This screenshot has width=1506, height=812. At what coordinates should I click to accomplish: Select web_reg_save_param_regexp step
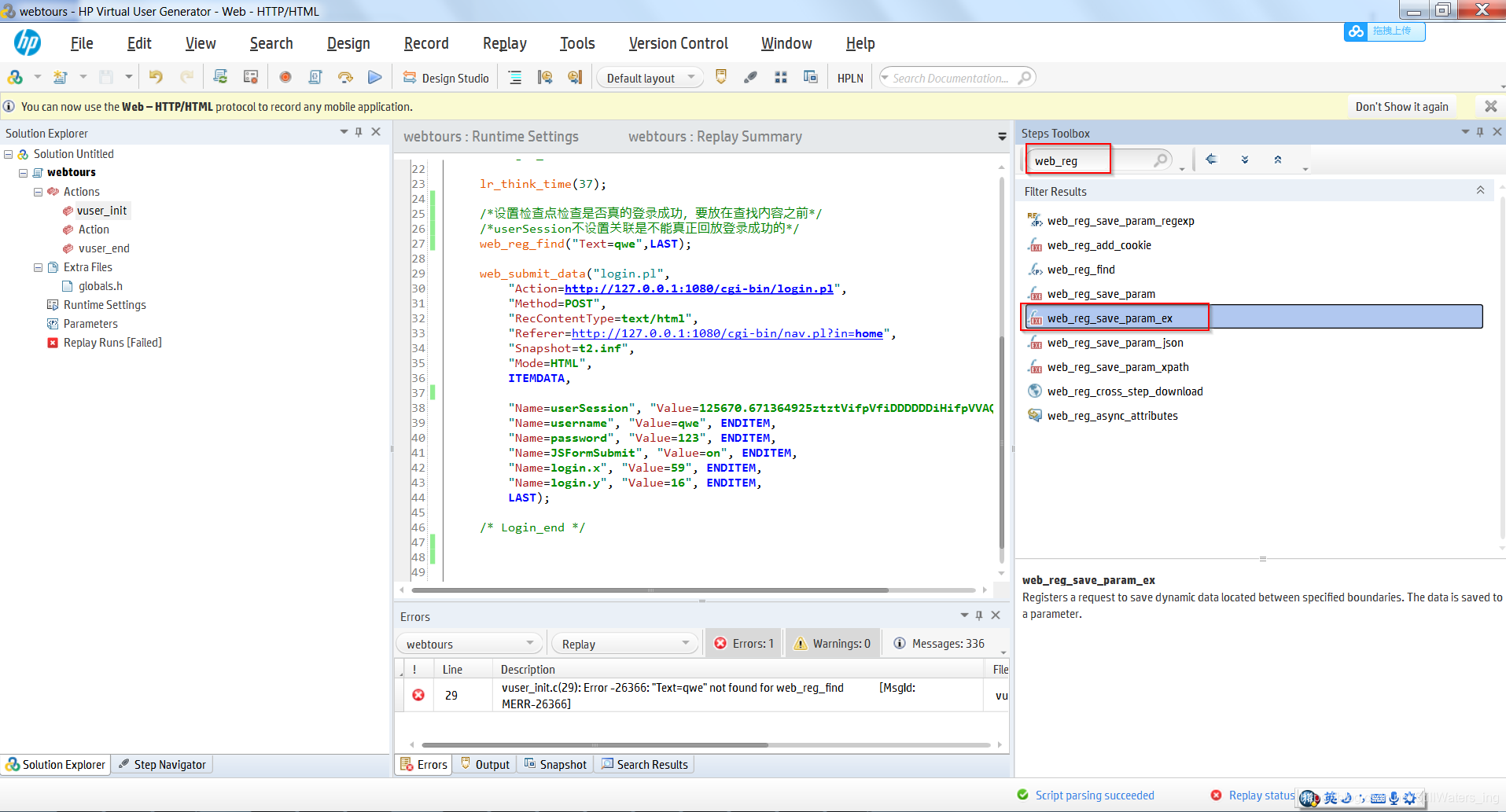coord(1121,221)
